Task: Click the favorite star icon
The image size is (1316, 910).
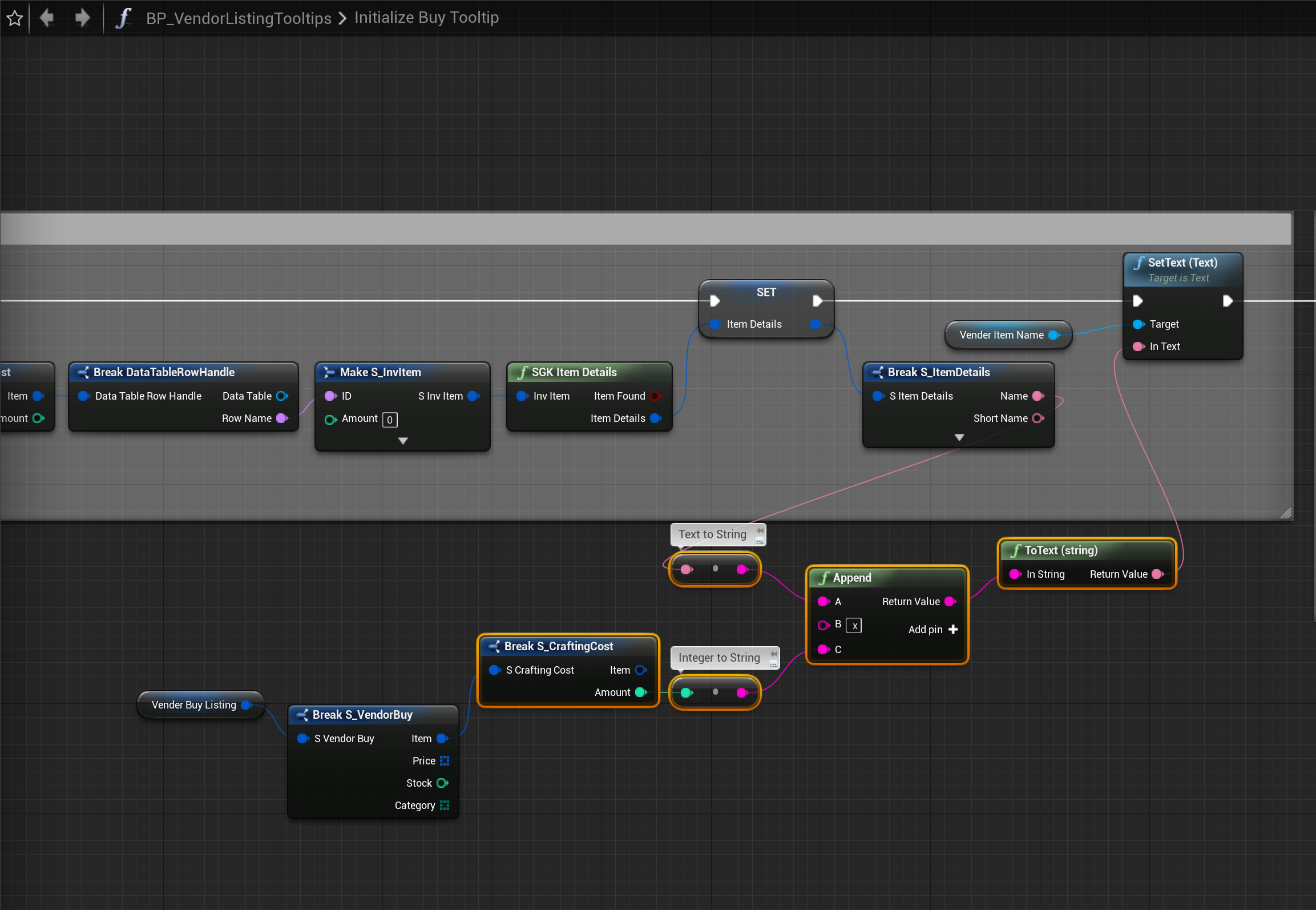Action: (15, 18)
